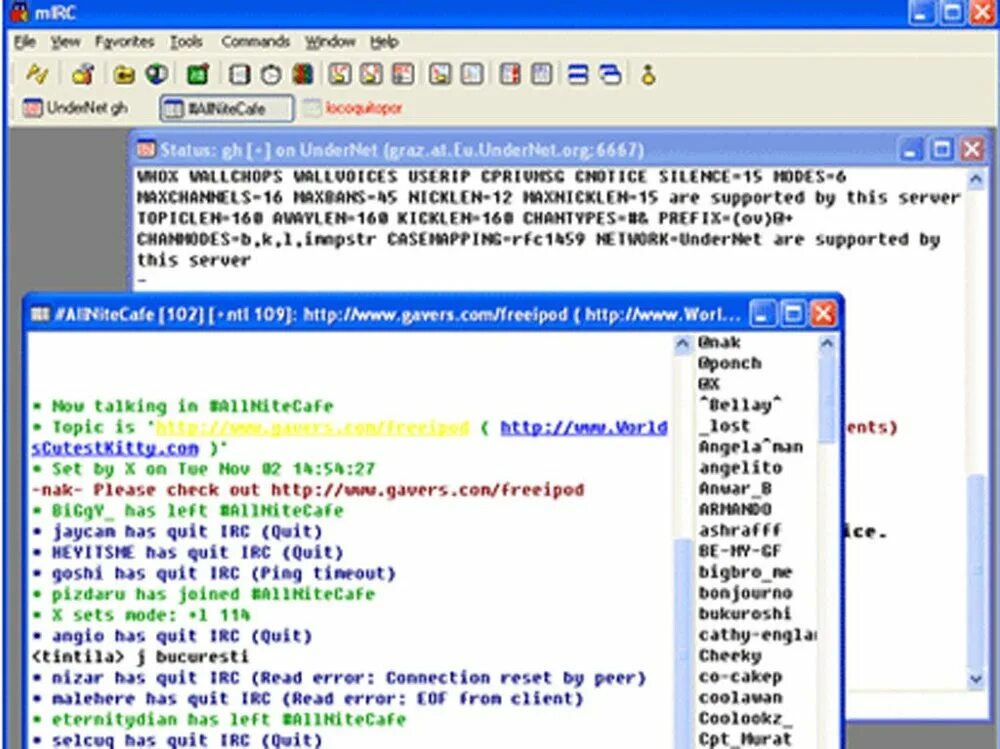Select ashrafff in the nickname list
1000x749 pixels.
[740, 531]
